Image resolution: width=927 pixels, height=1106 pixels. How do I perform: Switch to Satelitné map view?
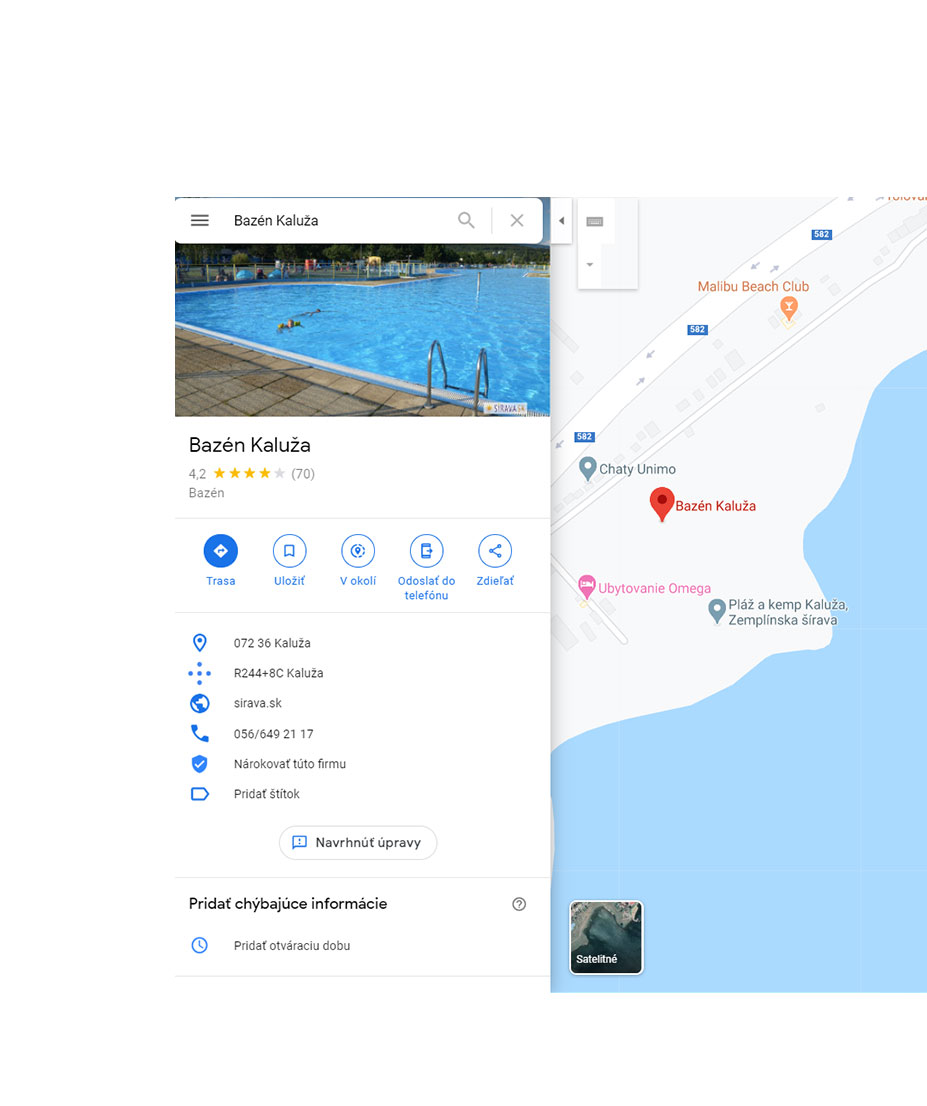(x=606, y=937)
